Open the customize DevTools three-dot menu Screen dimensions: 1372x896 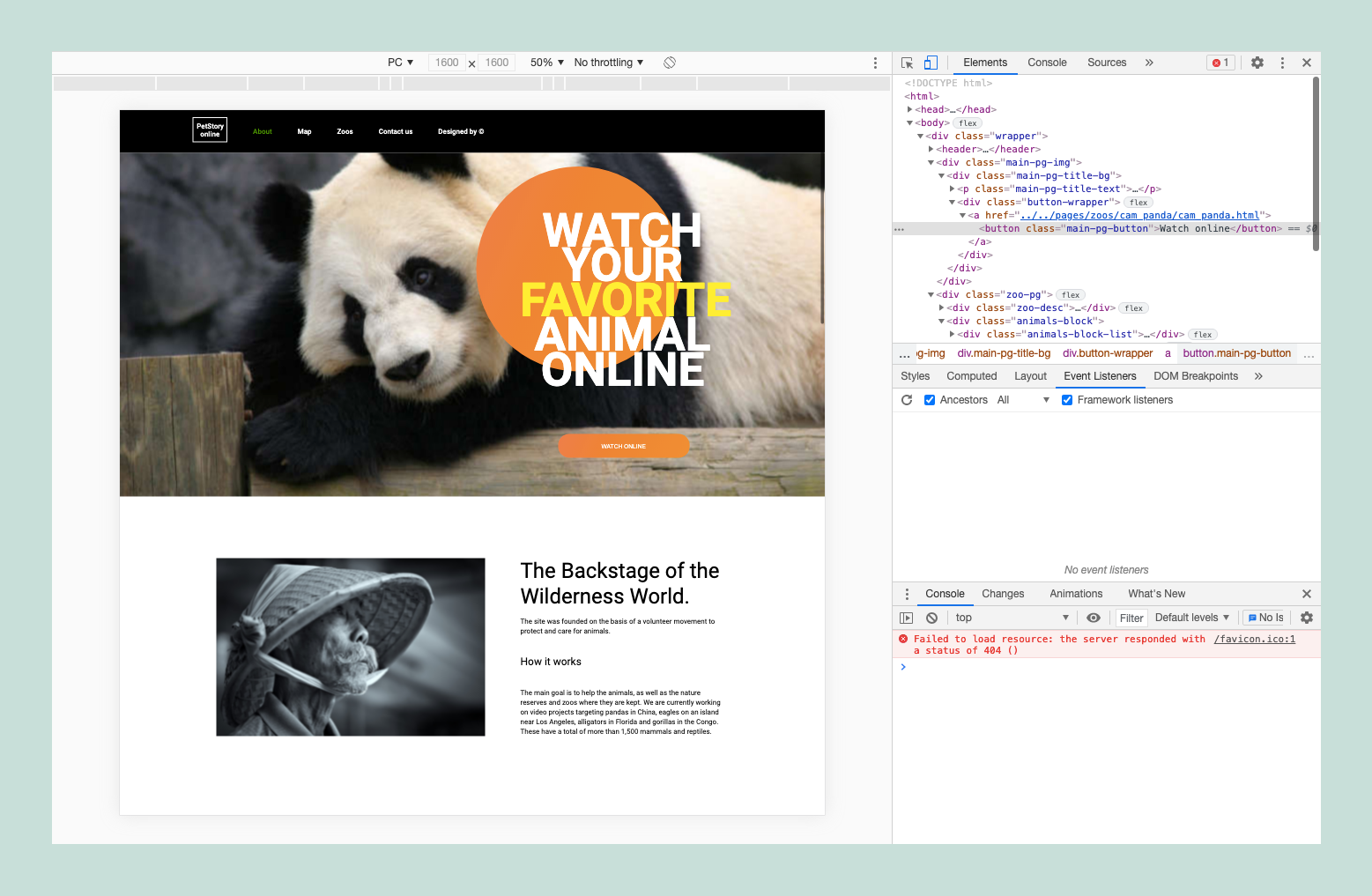pos(1282,63)
